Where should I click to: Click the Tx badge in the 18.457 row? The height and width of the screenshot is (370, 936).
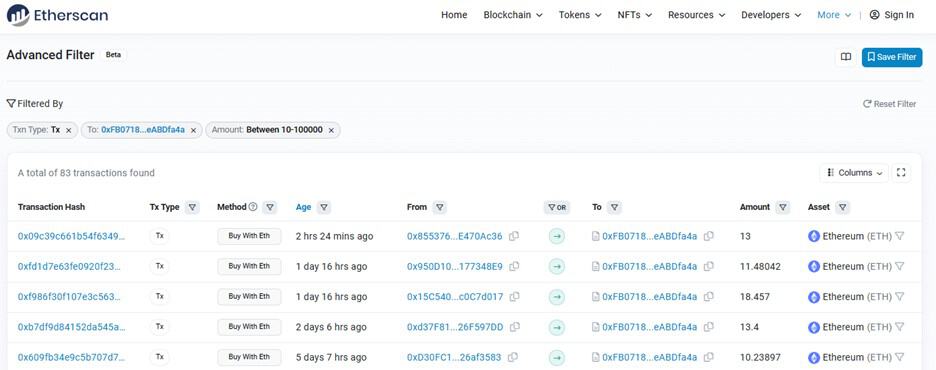coord(159,297)
